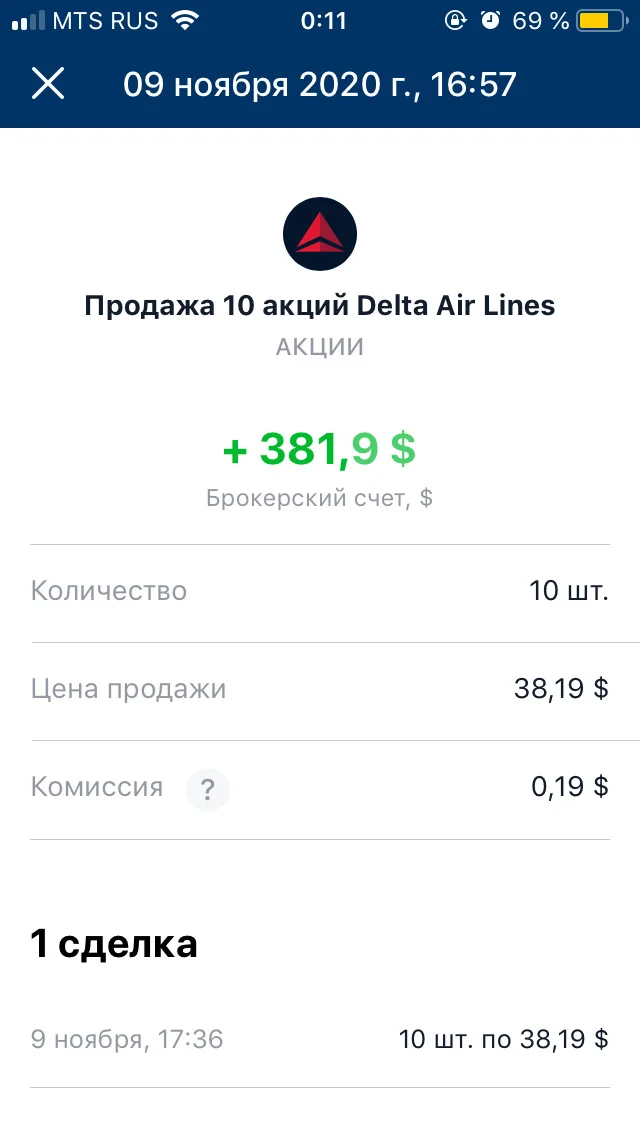Tap the battery indicator icon
The height and width of the screenshot is (1136, 640).
602,20
